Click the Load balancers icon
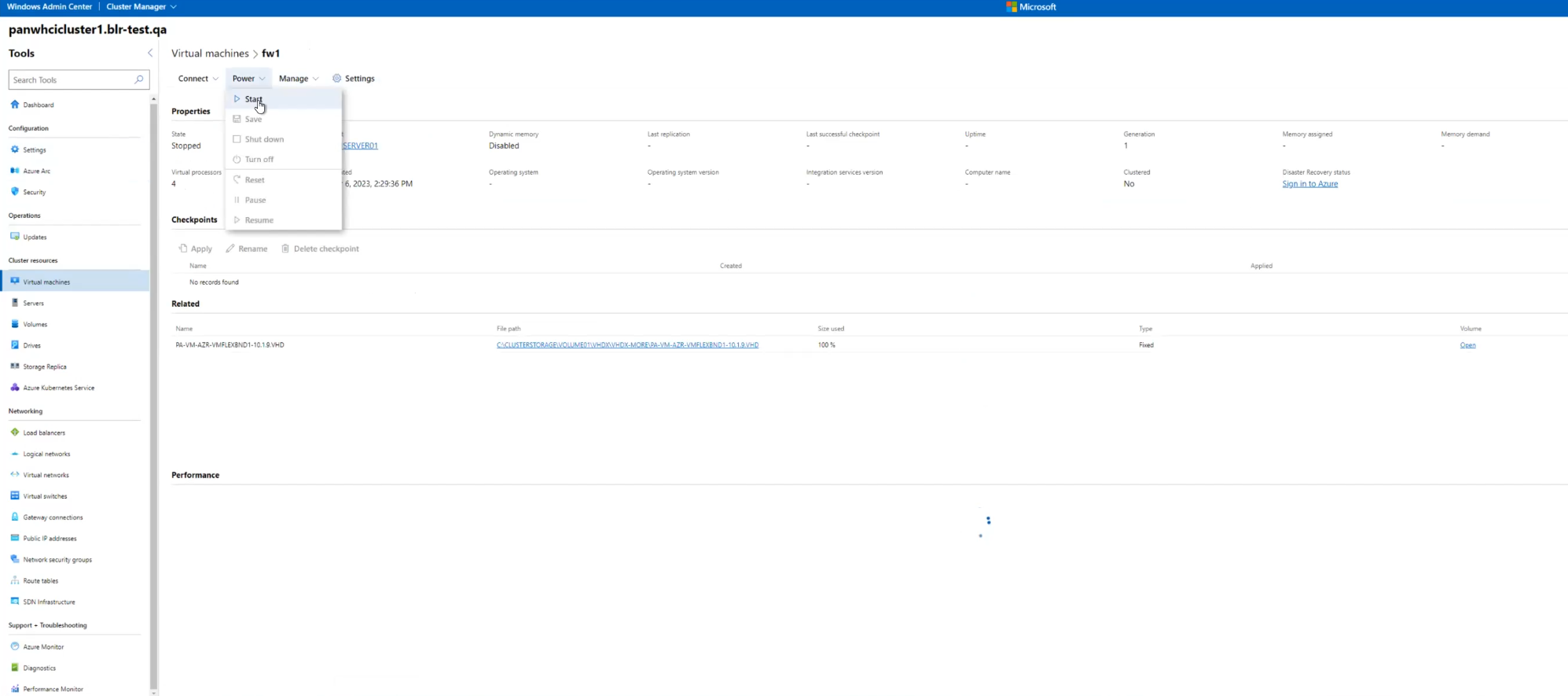Viewport: 1568px width, 696px height. (x=15, y=433)
